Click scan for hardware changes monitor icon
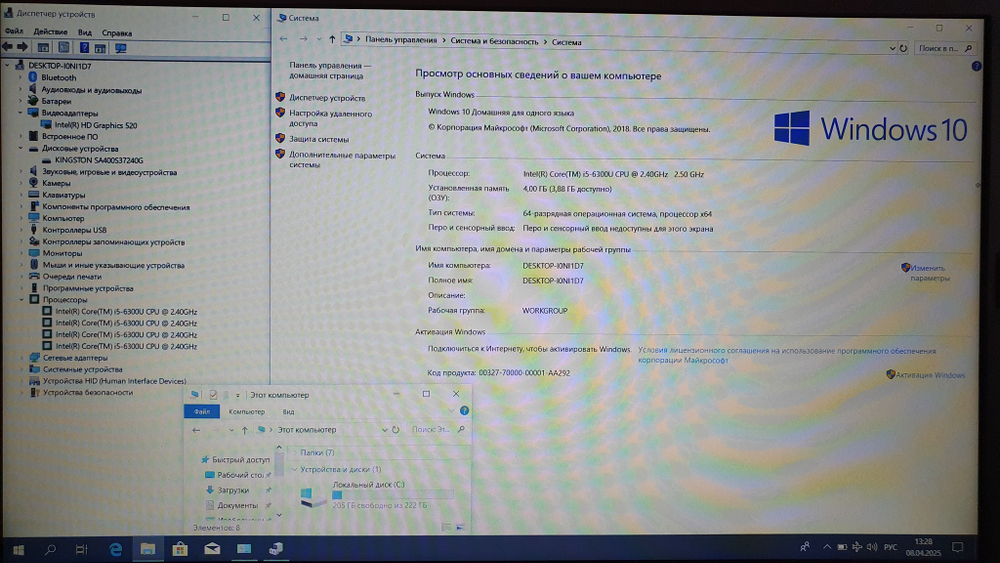The height and width of the screenshot is (563, 1000). [x=121, y=48]
